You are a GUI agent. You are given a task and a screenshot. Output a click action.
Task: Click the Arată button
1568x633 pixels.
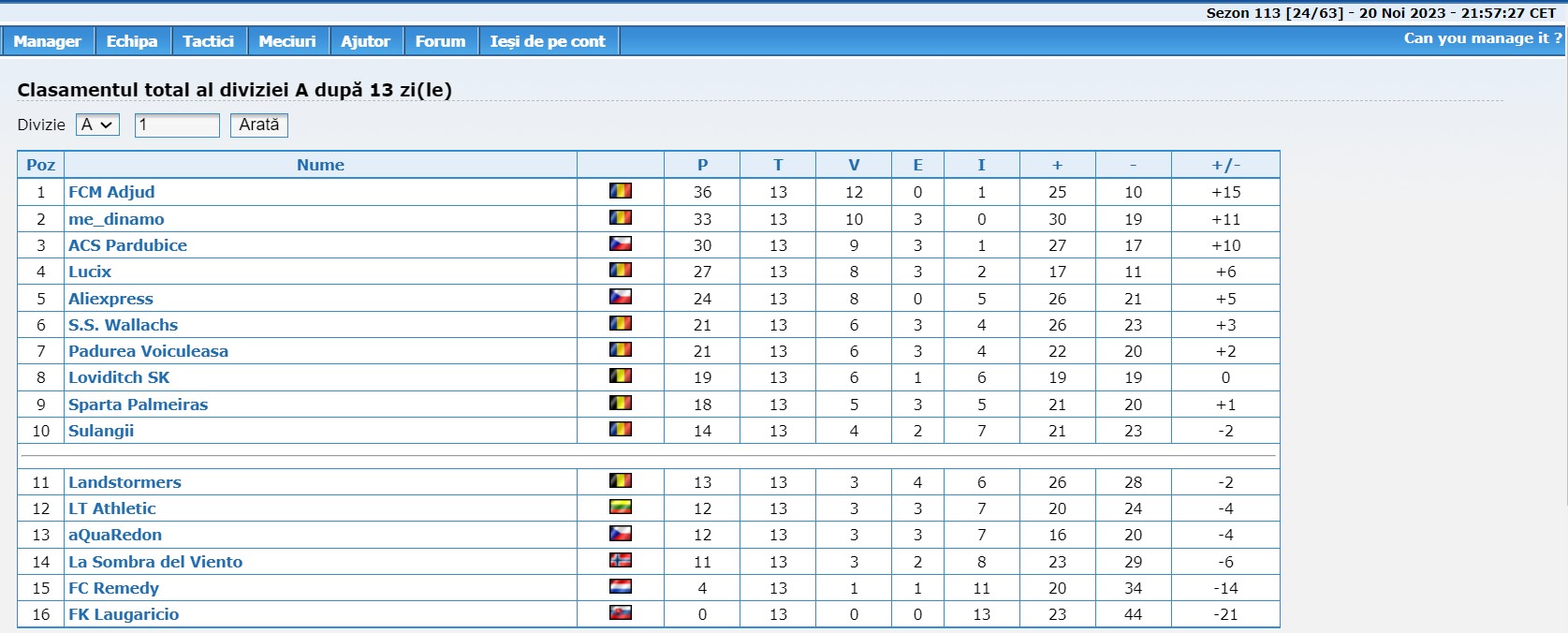pos(259,125)
